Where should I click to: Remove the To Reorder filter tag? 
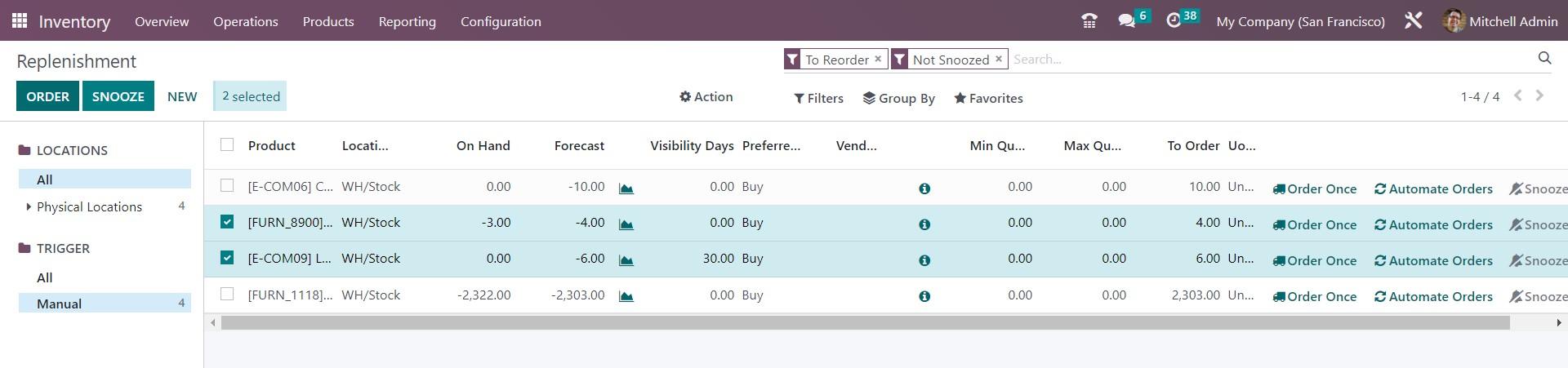click(878, 59)
